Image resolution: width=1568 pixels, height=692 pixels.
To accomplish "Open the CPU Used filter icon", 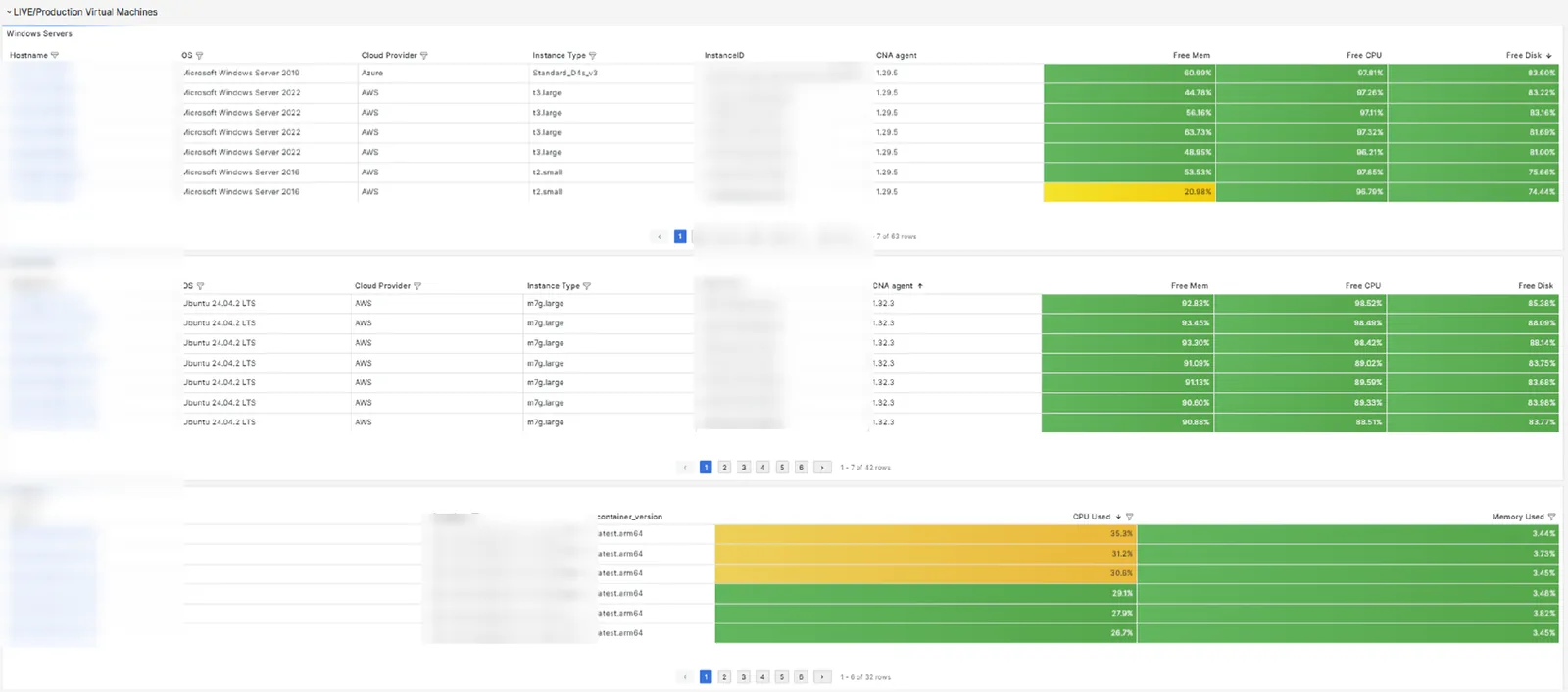I will (x=1129, y=517).
